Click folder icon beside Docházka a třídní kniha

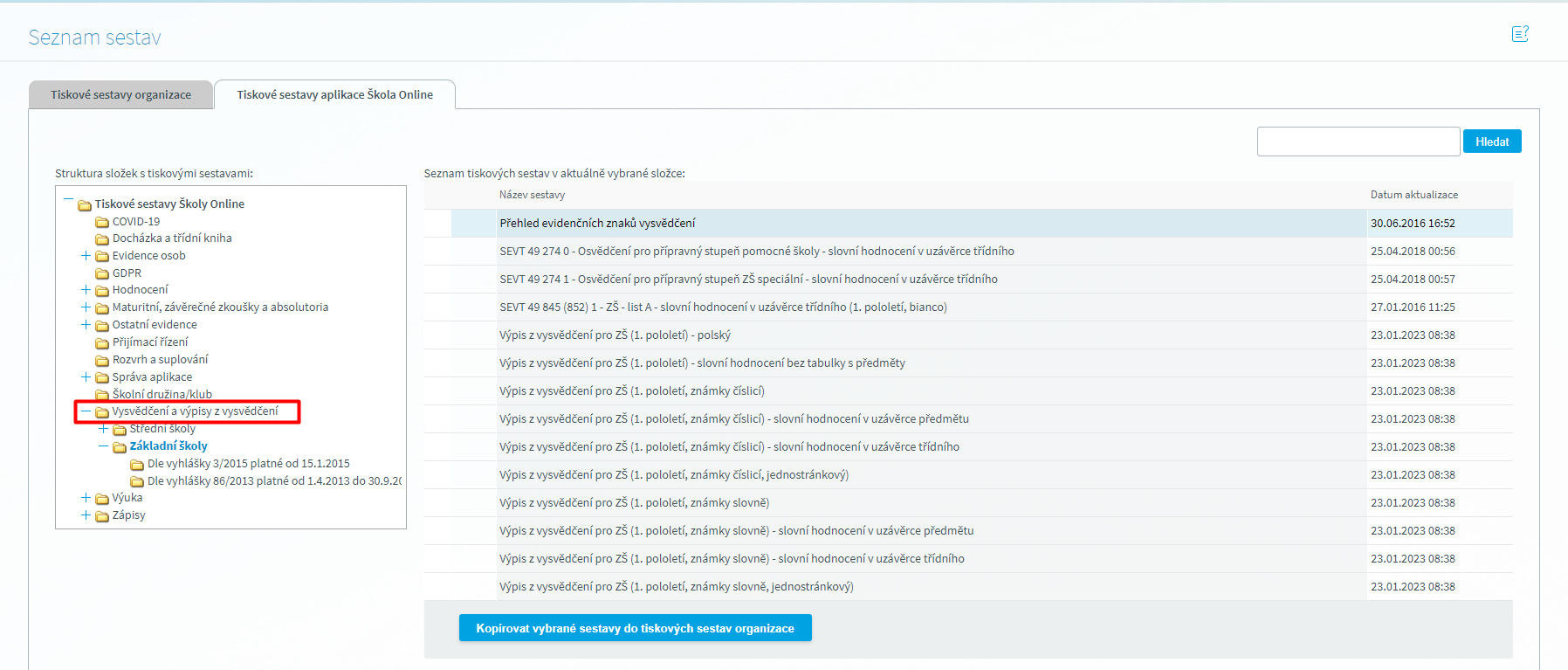102,238
